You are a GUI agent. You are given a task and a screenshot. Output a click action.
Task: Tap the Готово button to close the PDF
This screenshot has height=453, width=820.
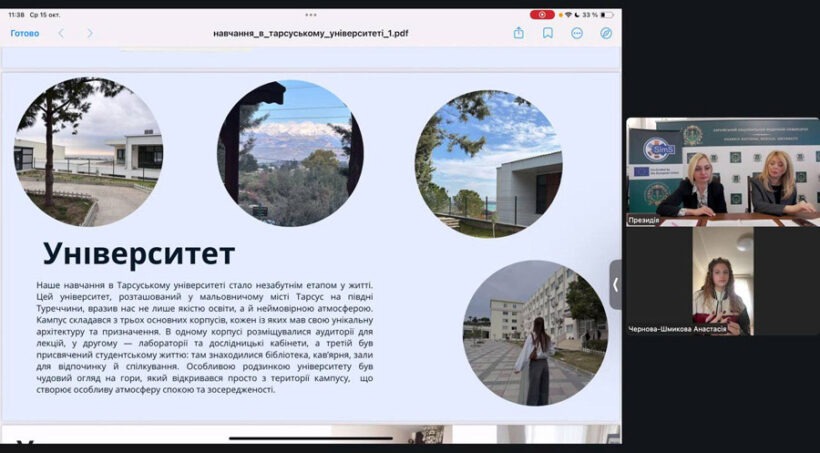(25, 33)
